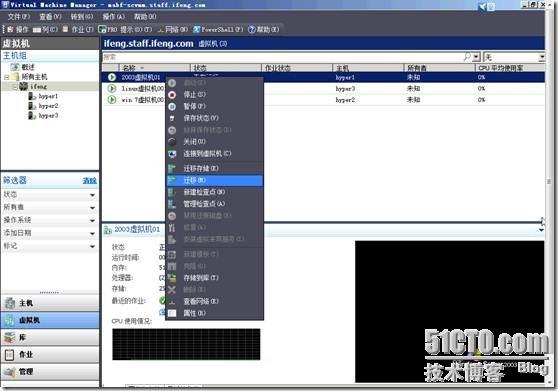
Task: Open the 转到 menu
Action: tap(81, 16)
